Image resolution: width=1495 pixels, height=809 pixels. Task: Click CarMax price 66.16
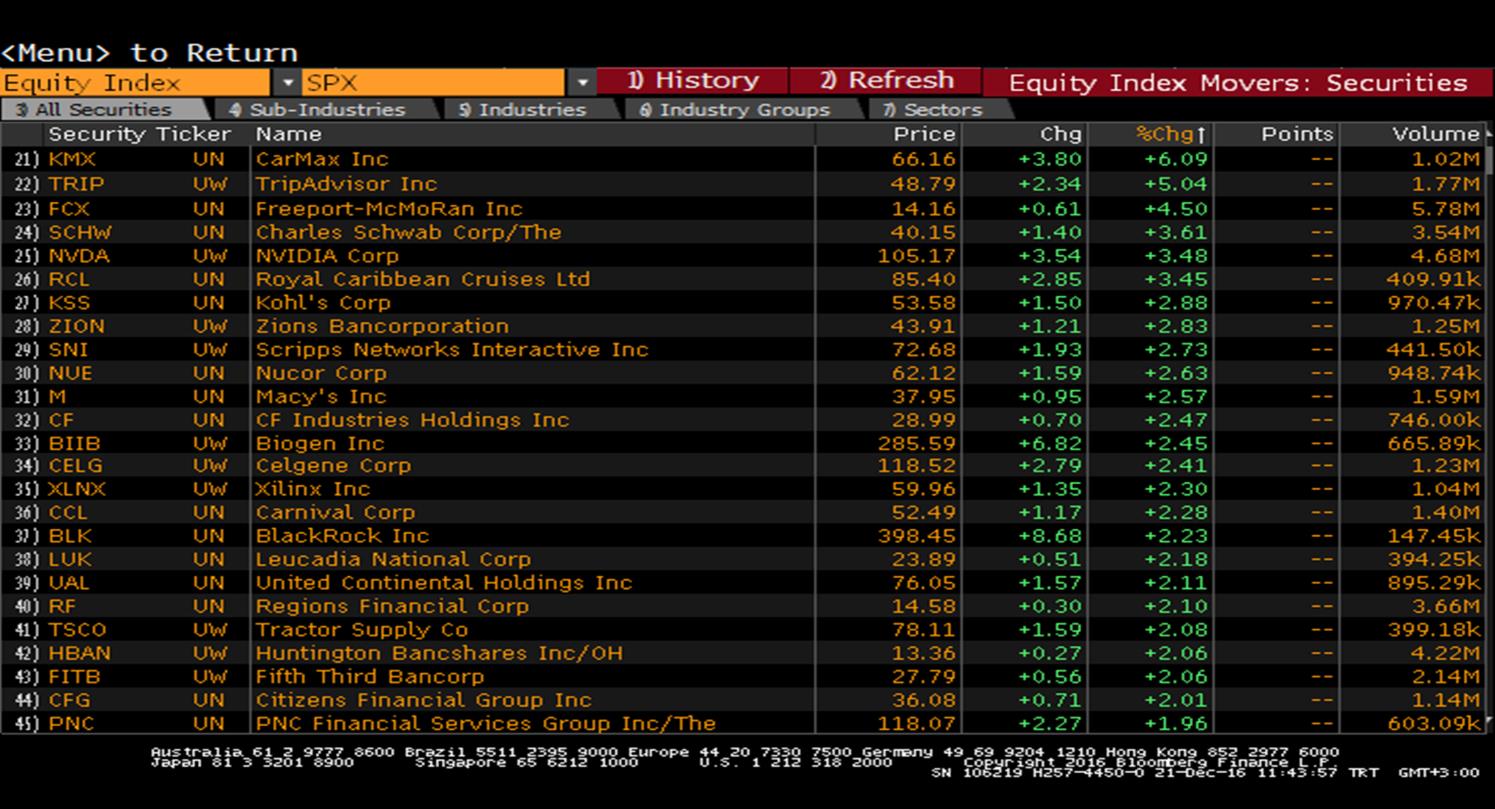coord(924,159)
